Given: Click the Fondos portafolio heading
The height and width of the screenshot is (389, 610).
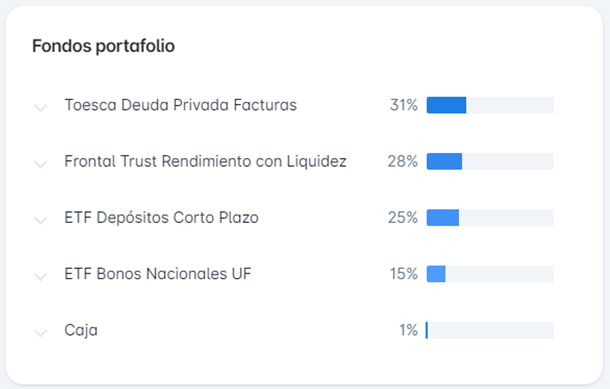Looking at the screenshot, I should (103, 46).
